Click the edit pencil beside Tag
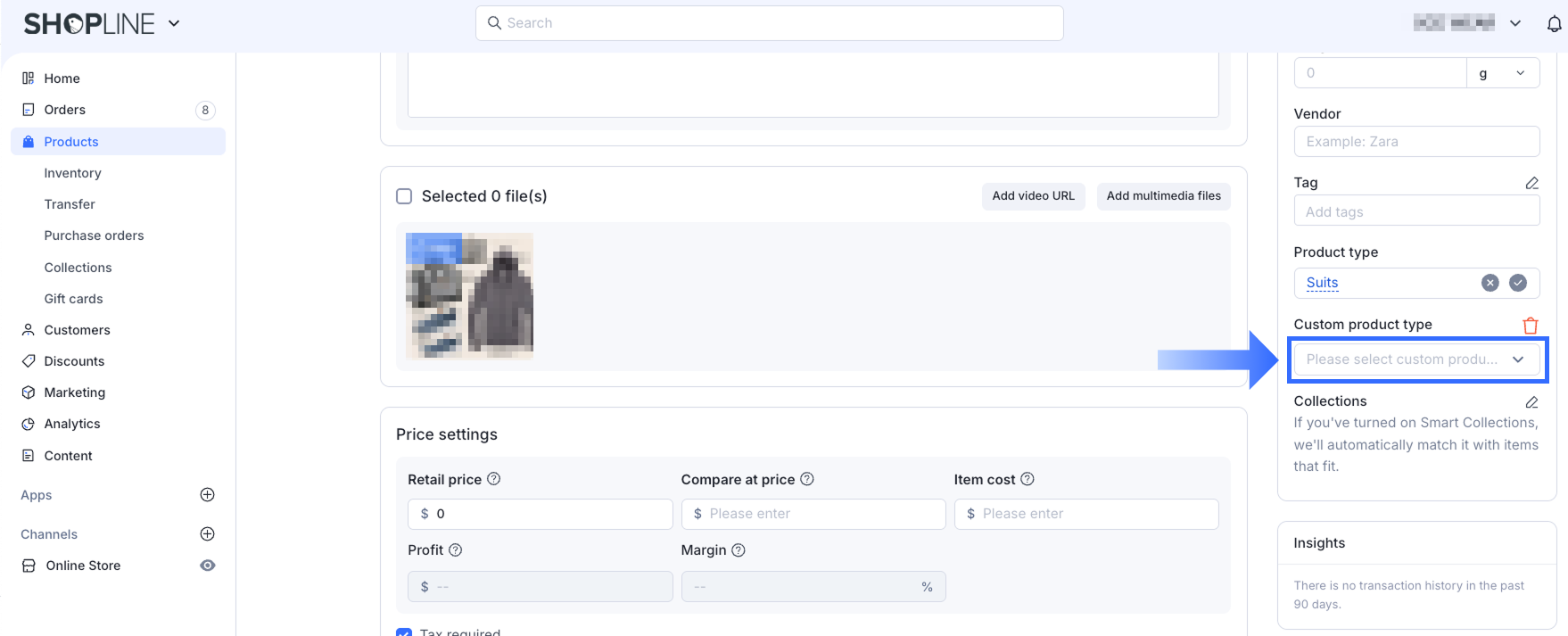Screen dimensions: 1568x636 1531,183
